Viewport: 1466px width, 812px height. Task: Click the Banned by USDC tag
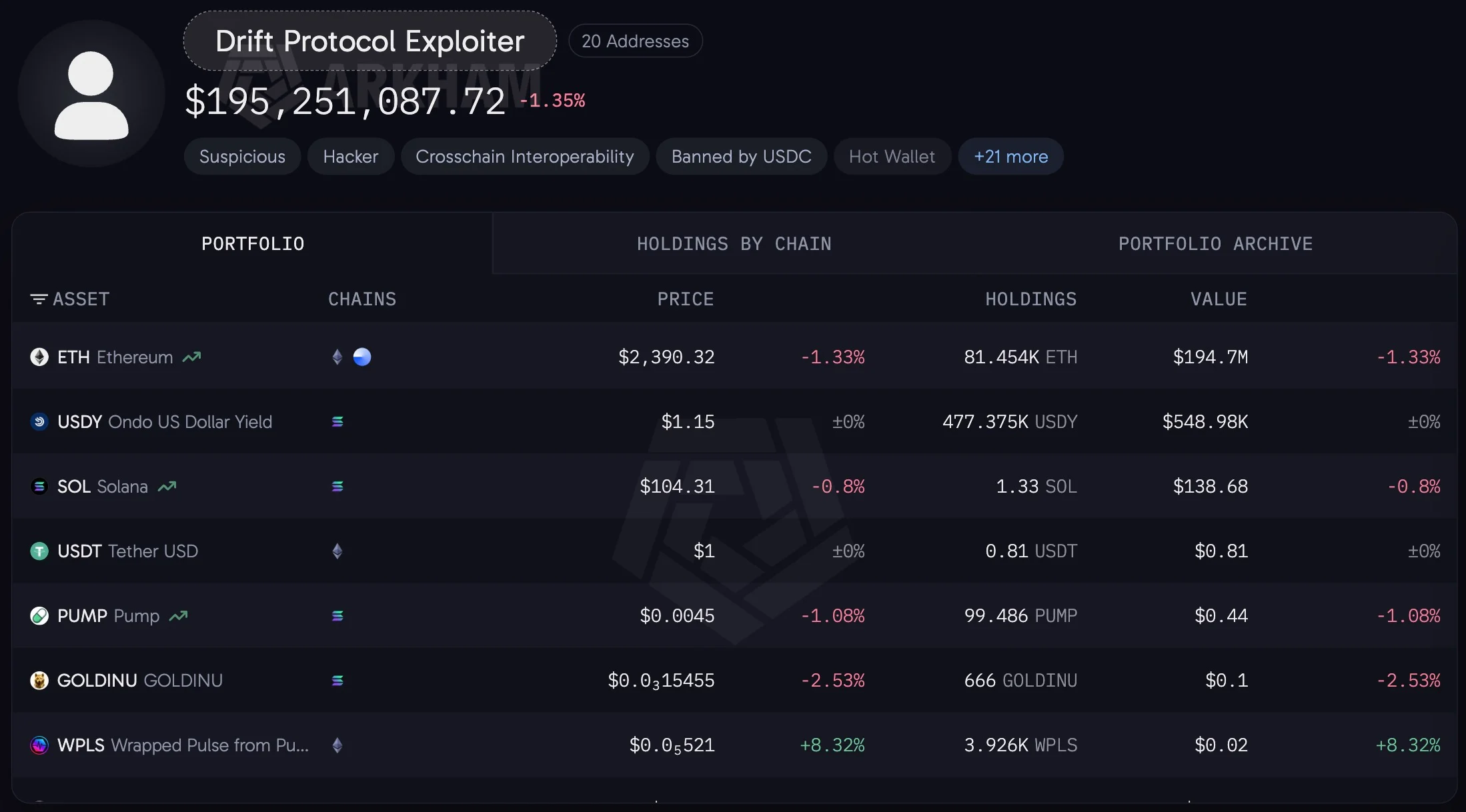742,157
